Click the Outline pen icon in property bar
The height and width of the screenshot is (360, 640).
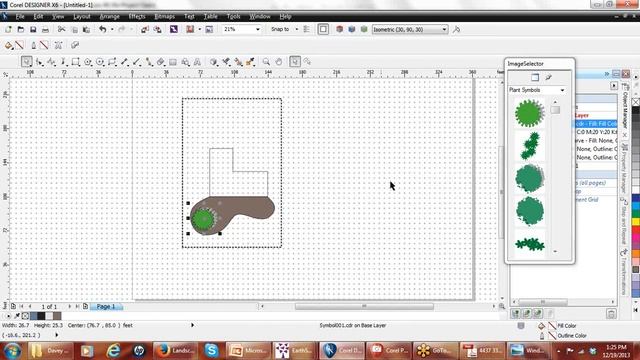tap(33, 45)
